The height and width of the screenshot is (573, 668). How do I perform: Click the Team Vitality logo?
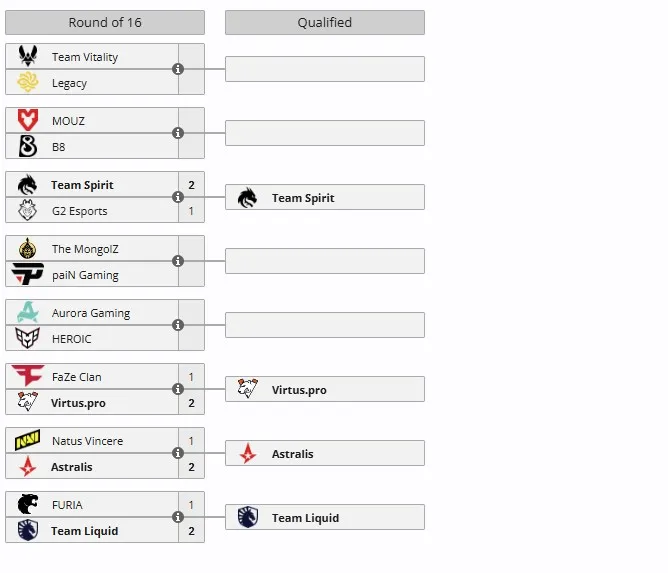pos(28,56)
